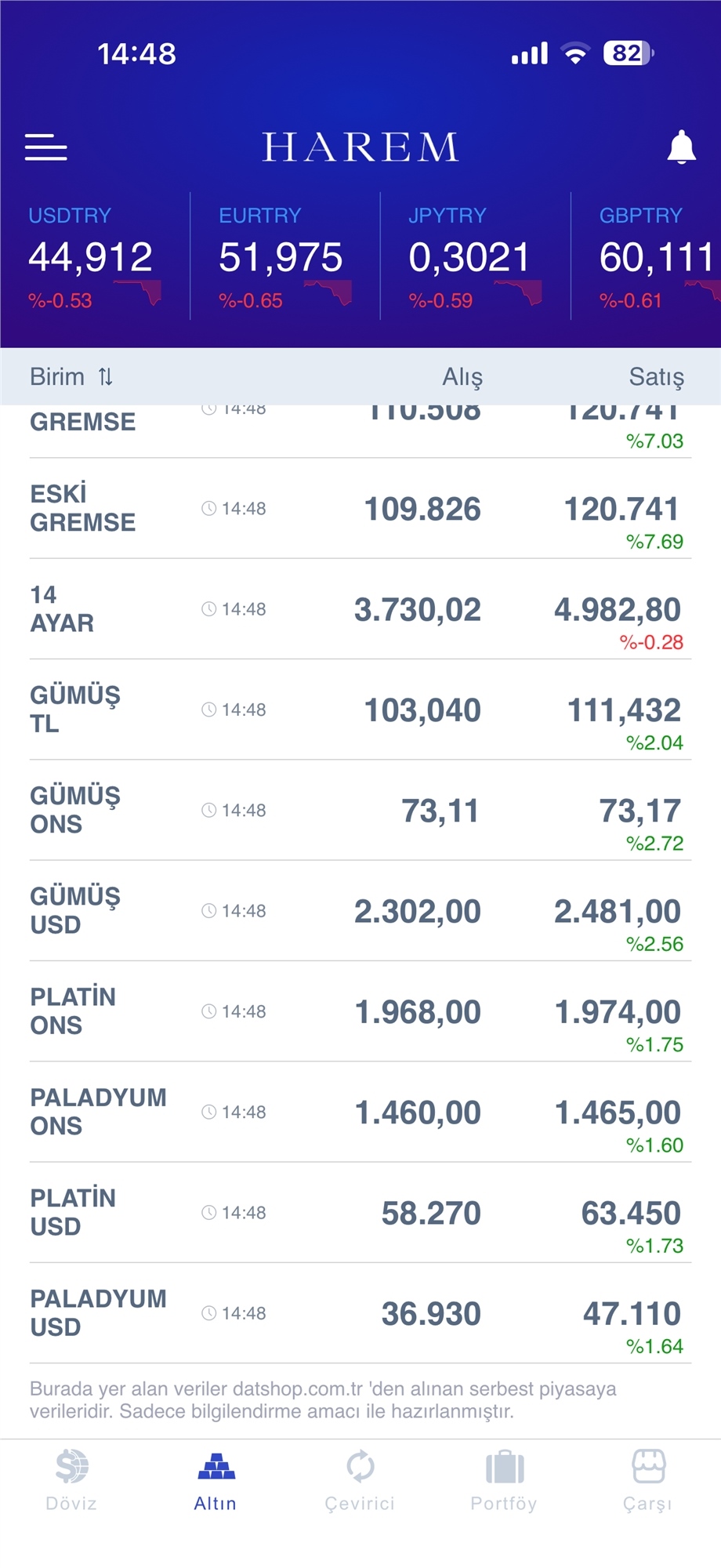Open the ESKİ GREMSE row

[x=360, y=509]
